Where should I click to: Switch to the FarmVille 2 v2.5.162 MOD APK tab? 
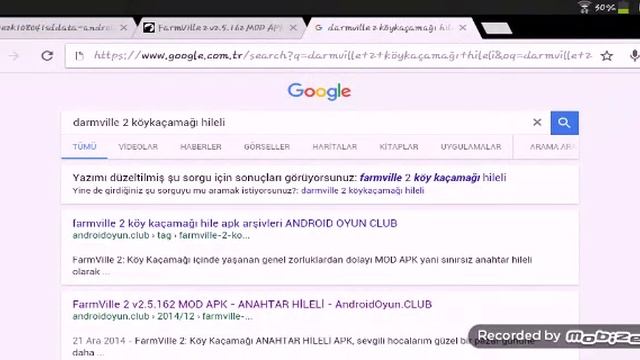pos(220,28)
